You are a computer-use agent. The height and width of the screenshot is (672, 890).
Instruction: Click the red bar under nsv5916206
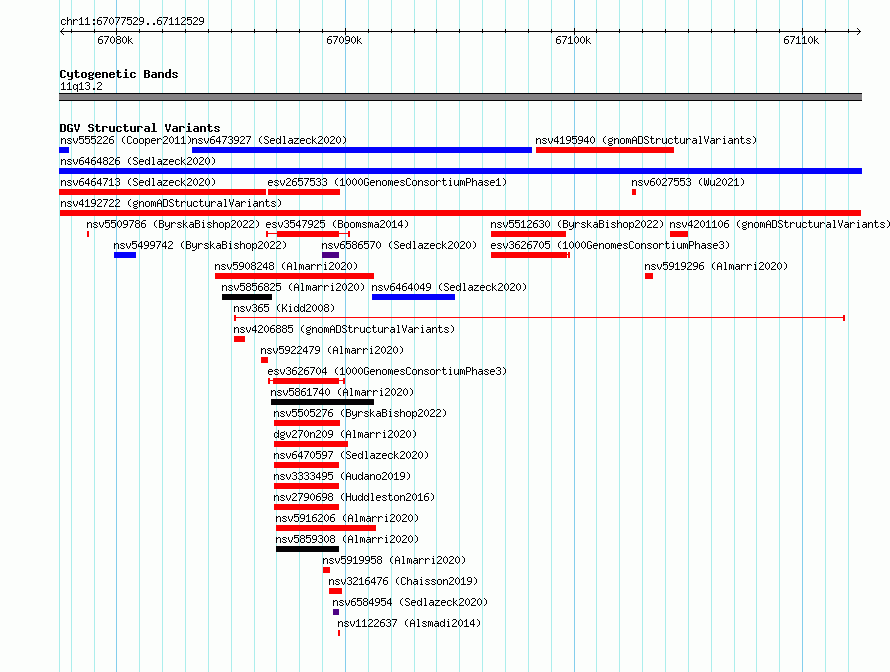tap(326, 528)
